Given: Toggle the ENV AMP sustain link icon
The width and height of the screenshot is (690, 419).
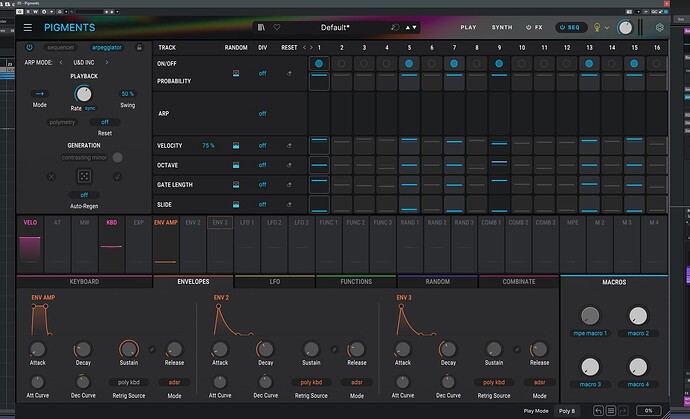Looking at the screenshot, I should [152, 349].
